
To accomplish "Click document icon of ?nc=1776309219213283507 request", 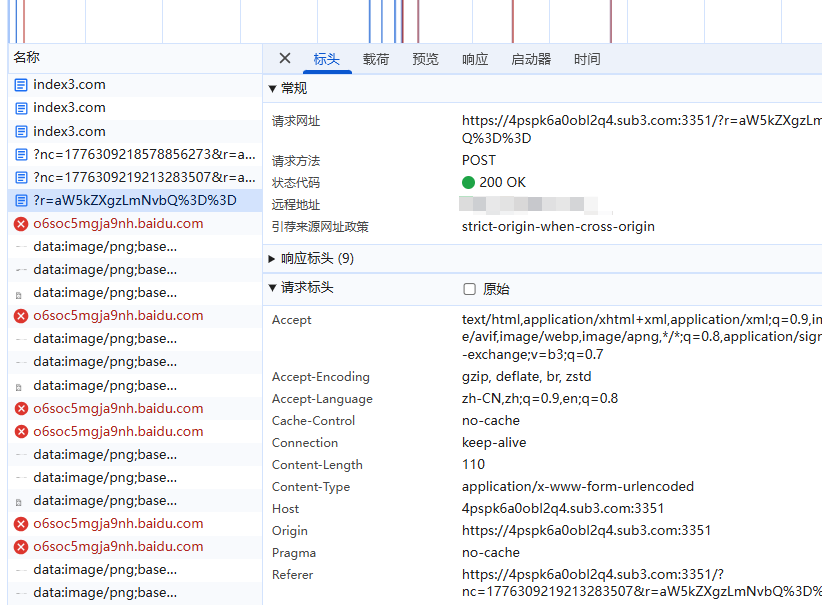I will tap(21, 177).
